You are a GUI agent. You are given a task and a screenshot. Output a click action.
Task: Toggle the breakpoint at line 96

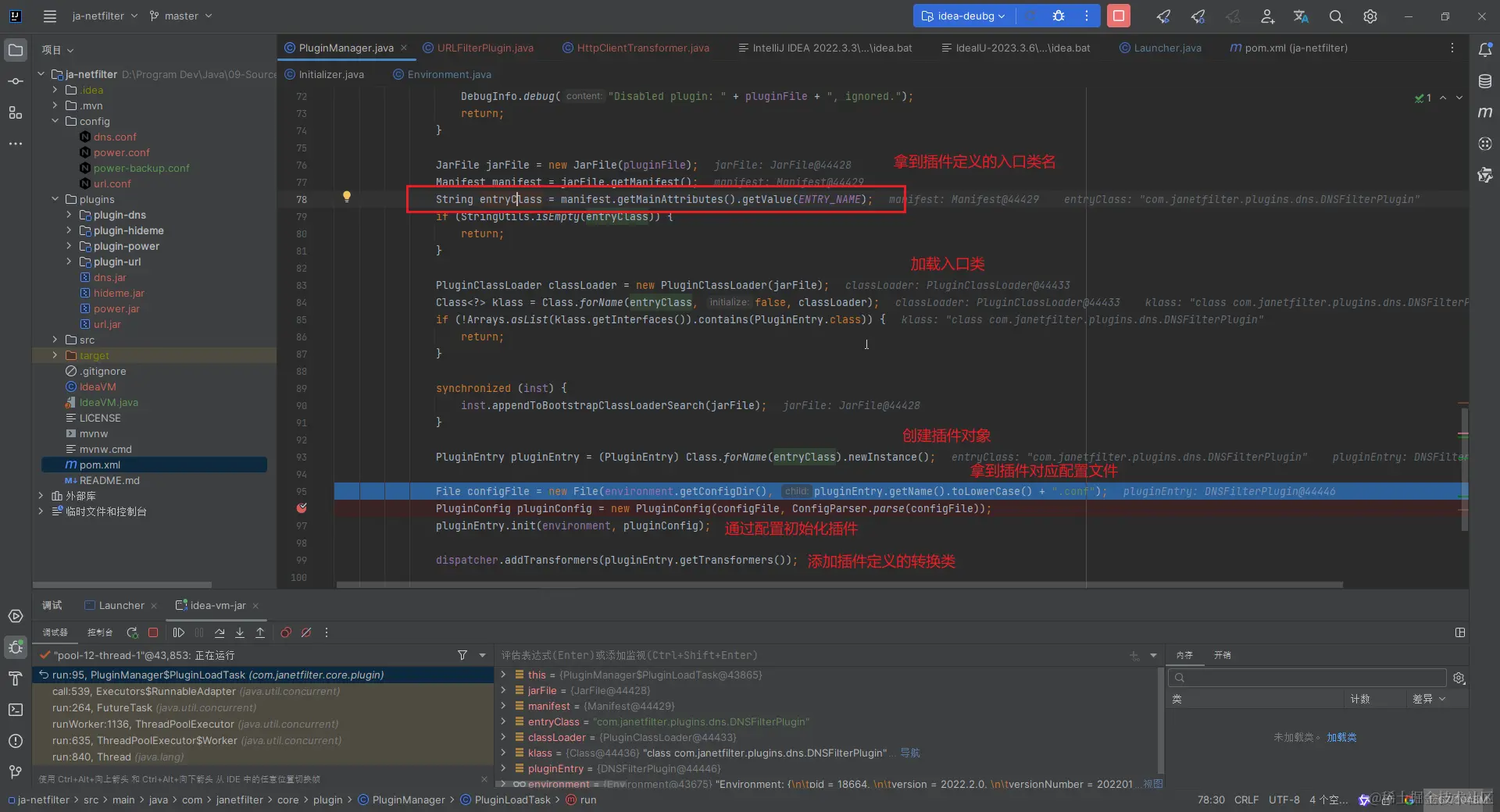(x=302, y=508)
